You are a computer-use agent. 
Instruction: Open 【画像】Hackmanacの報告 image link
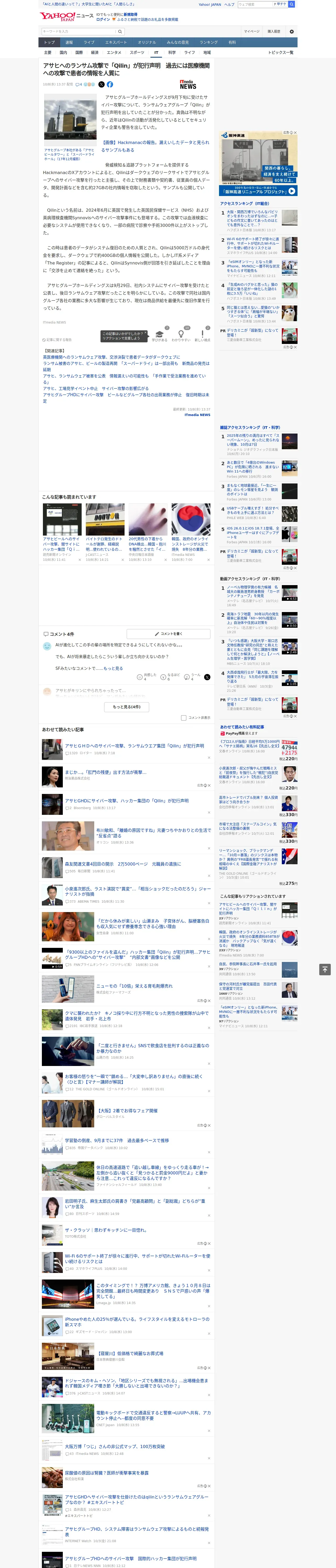(x=155, y=146)
